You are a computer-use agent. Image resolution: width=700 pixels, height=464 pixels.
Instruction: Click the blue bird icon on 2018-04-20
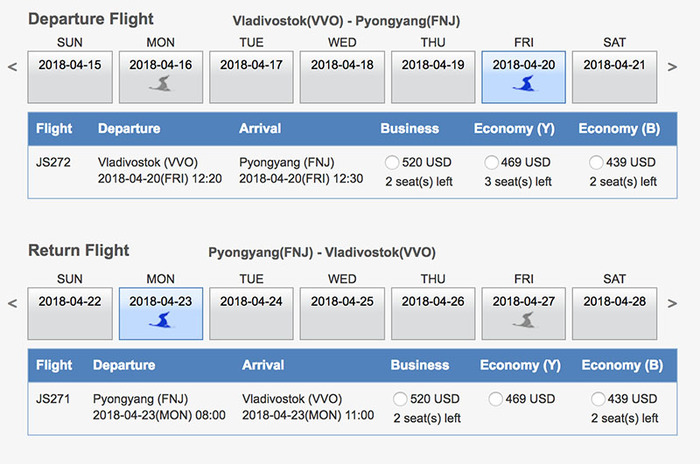pyautogui.click(x=523, y=86)
